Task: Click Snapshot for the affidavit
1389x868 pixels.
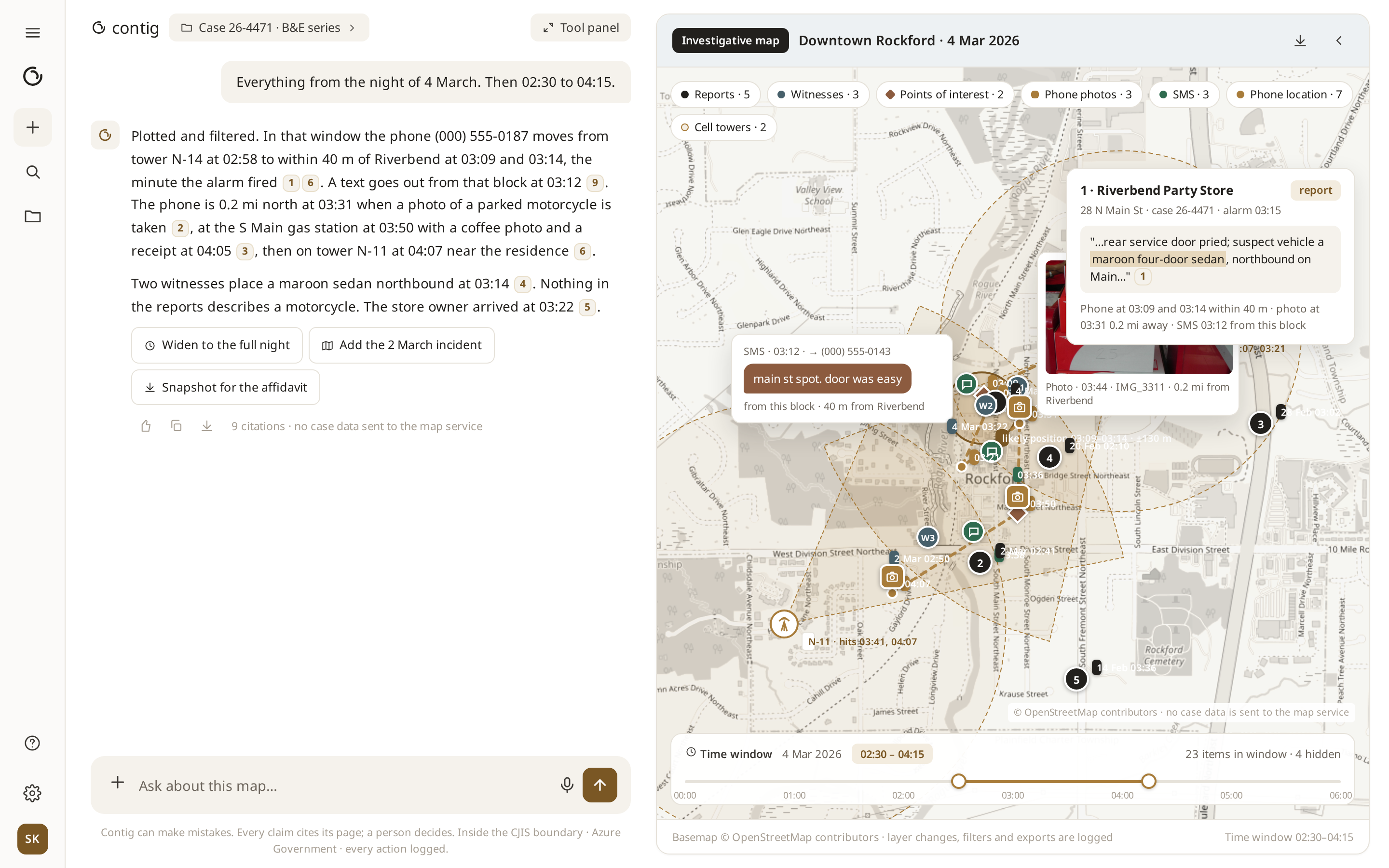Action: [x=226, y=387]
